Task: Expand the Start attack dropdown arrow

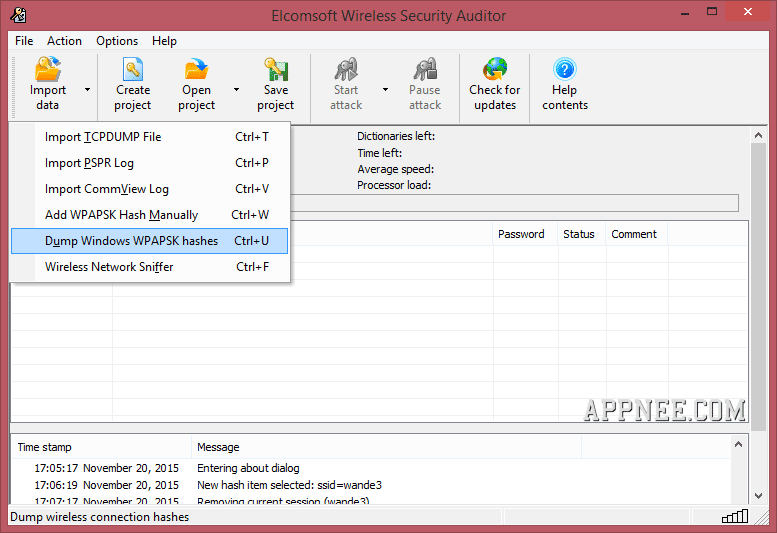Action: [x=385, y=90]
